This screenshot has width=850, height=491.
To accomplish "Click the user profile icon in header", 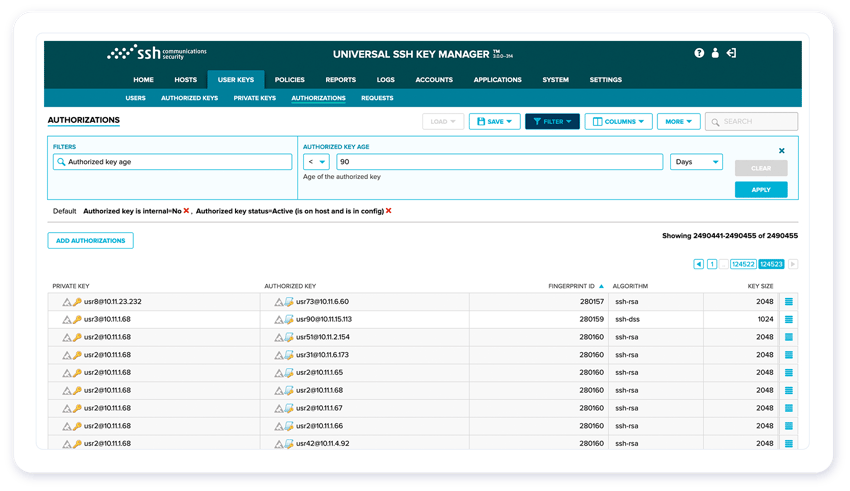I will [715, 53].
